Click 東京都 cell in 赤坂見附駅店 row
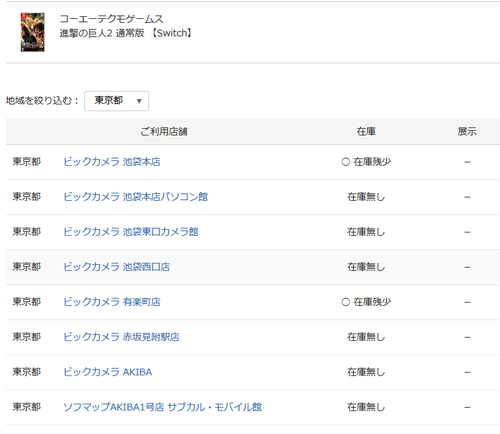Viewport: 500px width, 434px height. point(27,337)
